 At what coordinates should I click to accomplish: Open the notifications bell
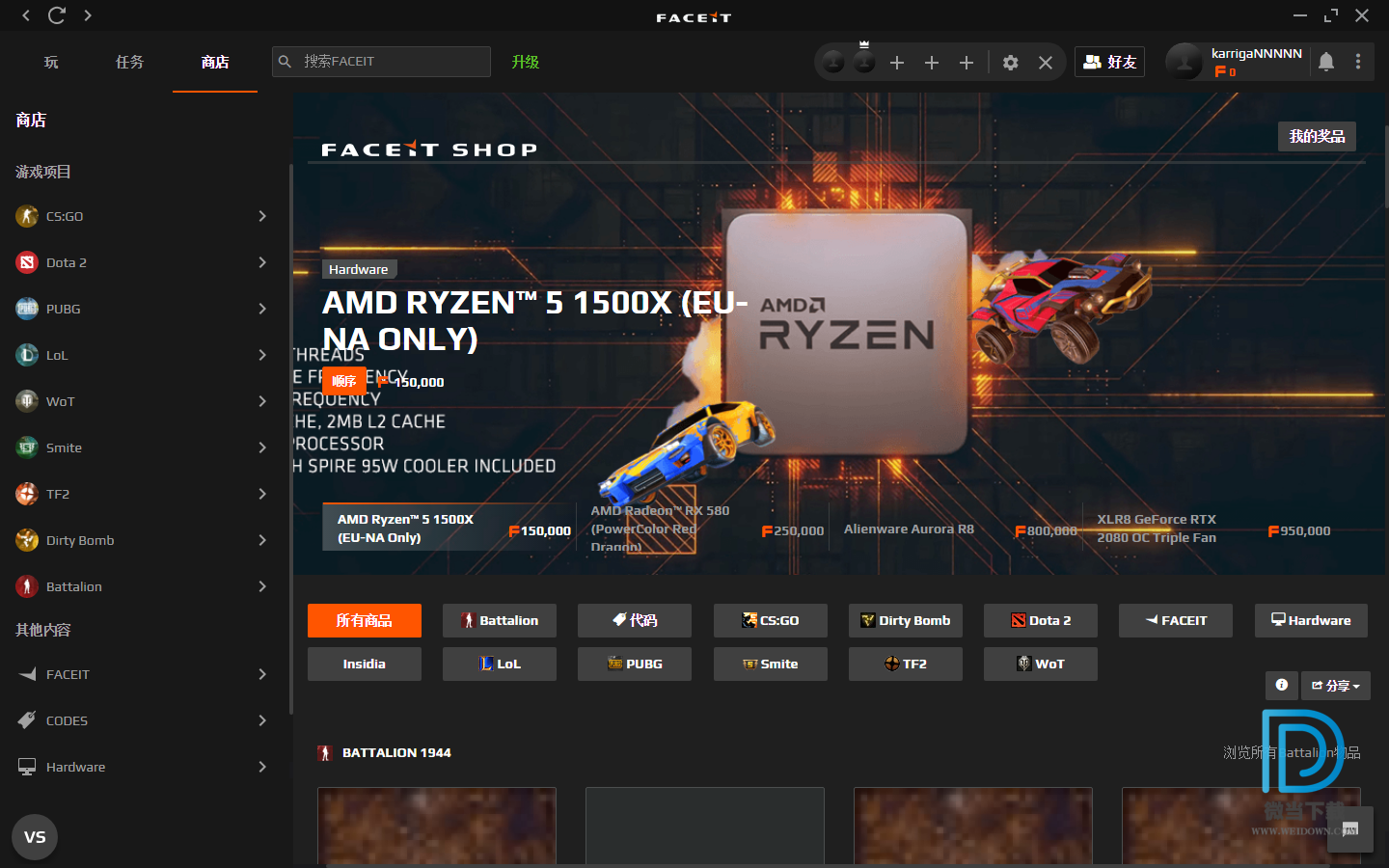[x=1326, y=62]
